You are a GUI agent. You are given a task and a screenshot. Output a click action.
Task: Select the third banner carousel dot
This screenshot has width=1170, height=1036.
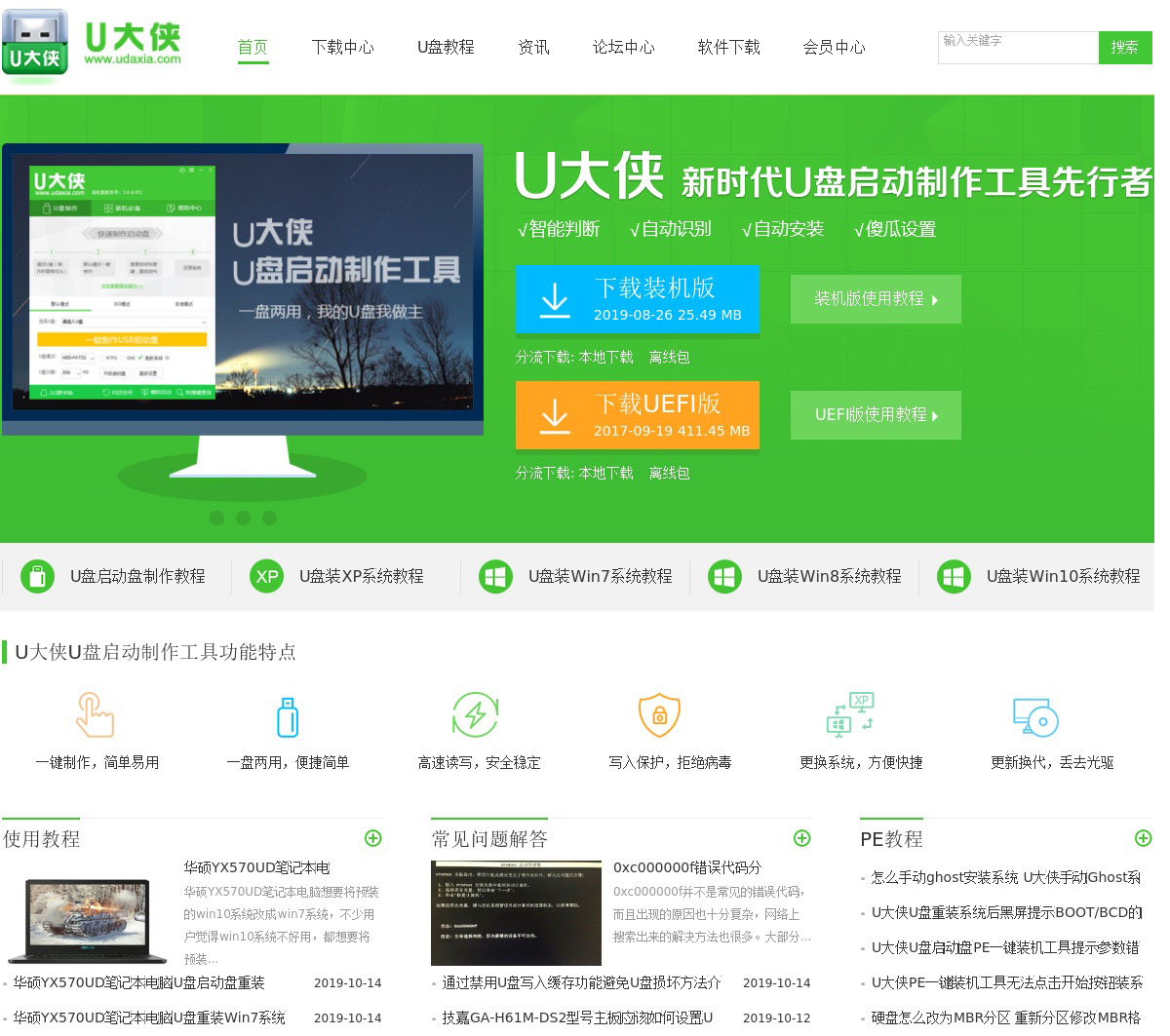click(269, 518)
